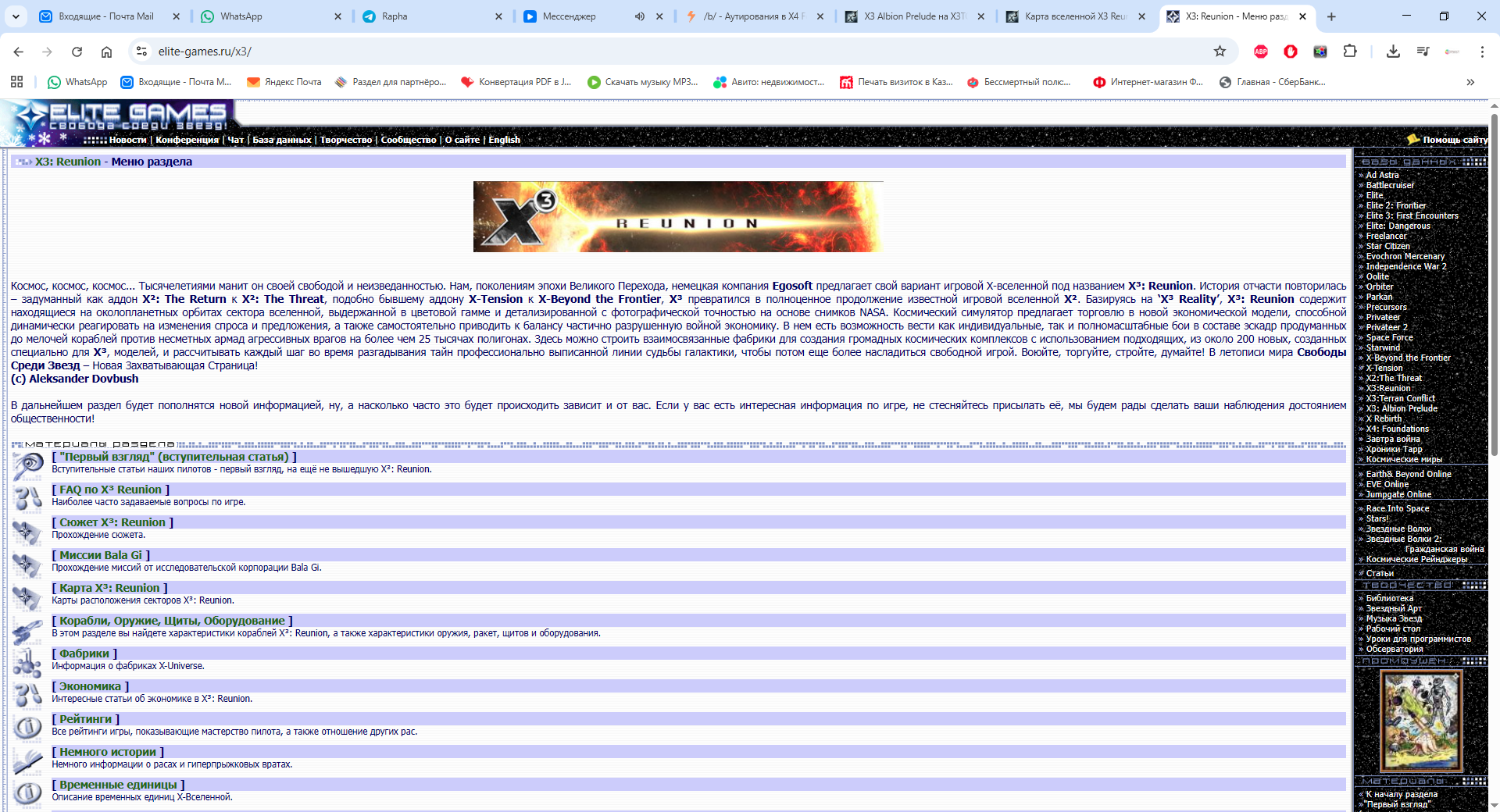
Task: Switch to the WhatsApp tab
Action: coord(268,16)
